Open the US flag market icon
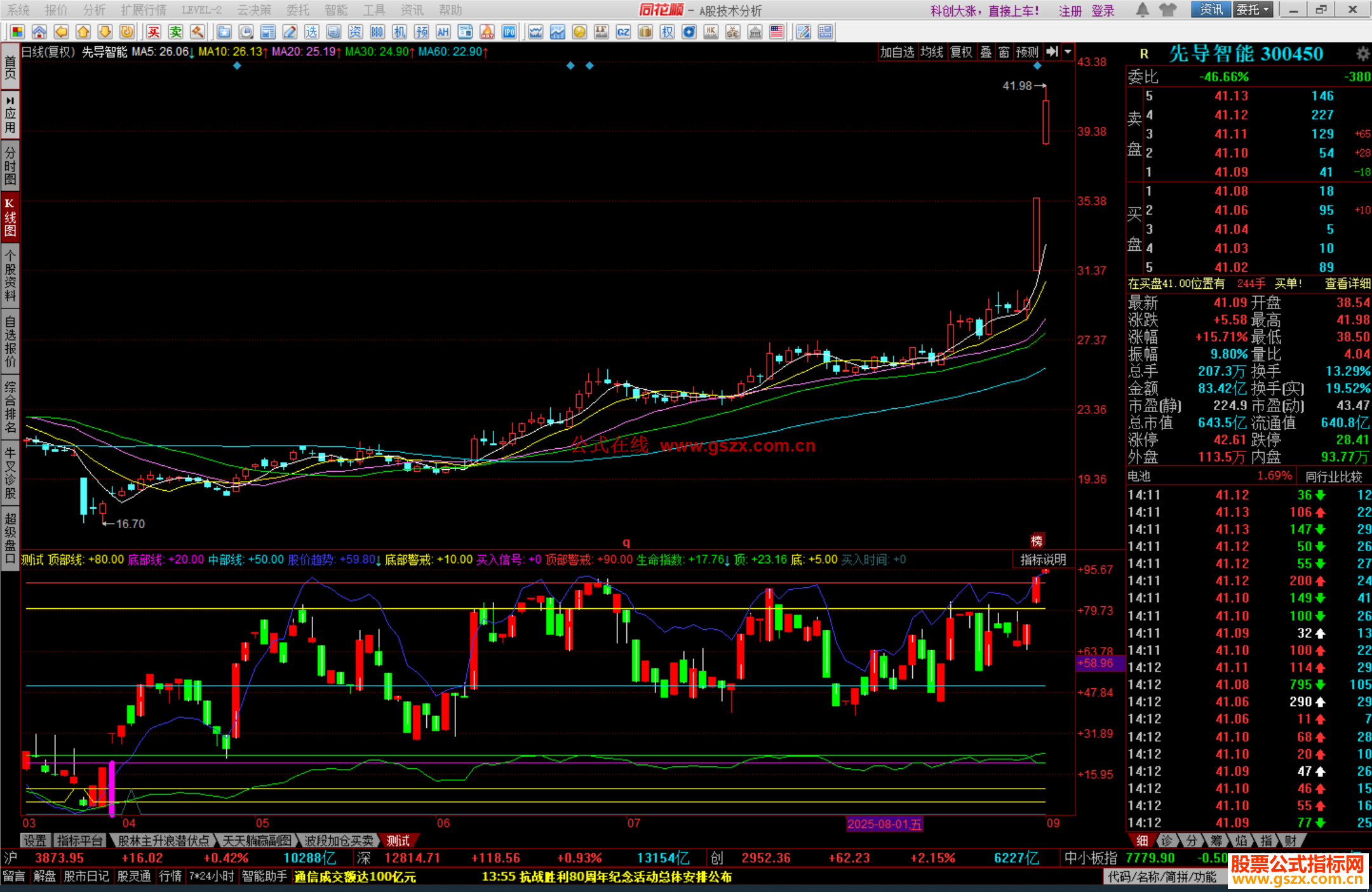 click(x=777, y=32)
